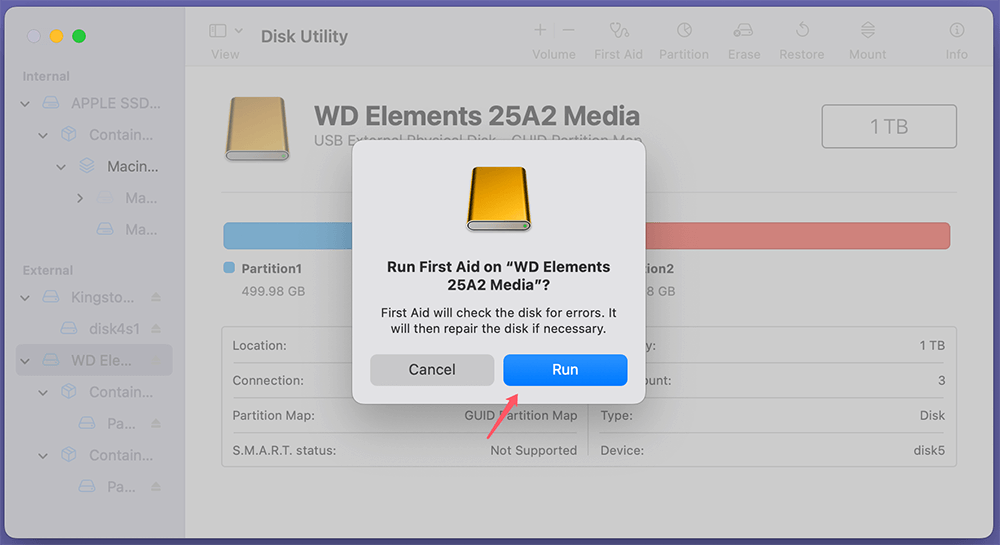Click the Partition1 label
Viewport: 1000px width, 545px height.
coord(272,268)
